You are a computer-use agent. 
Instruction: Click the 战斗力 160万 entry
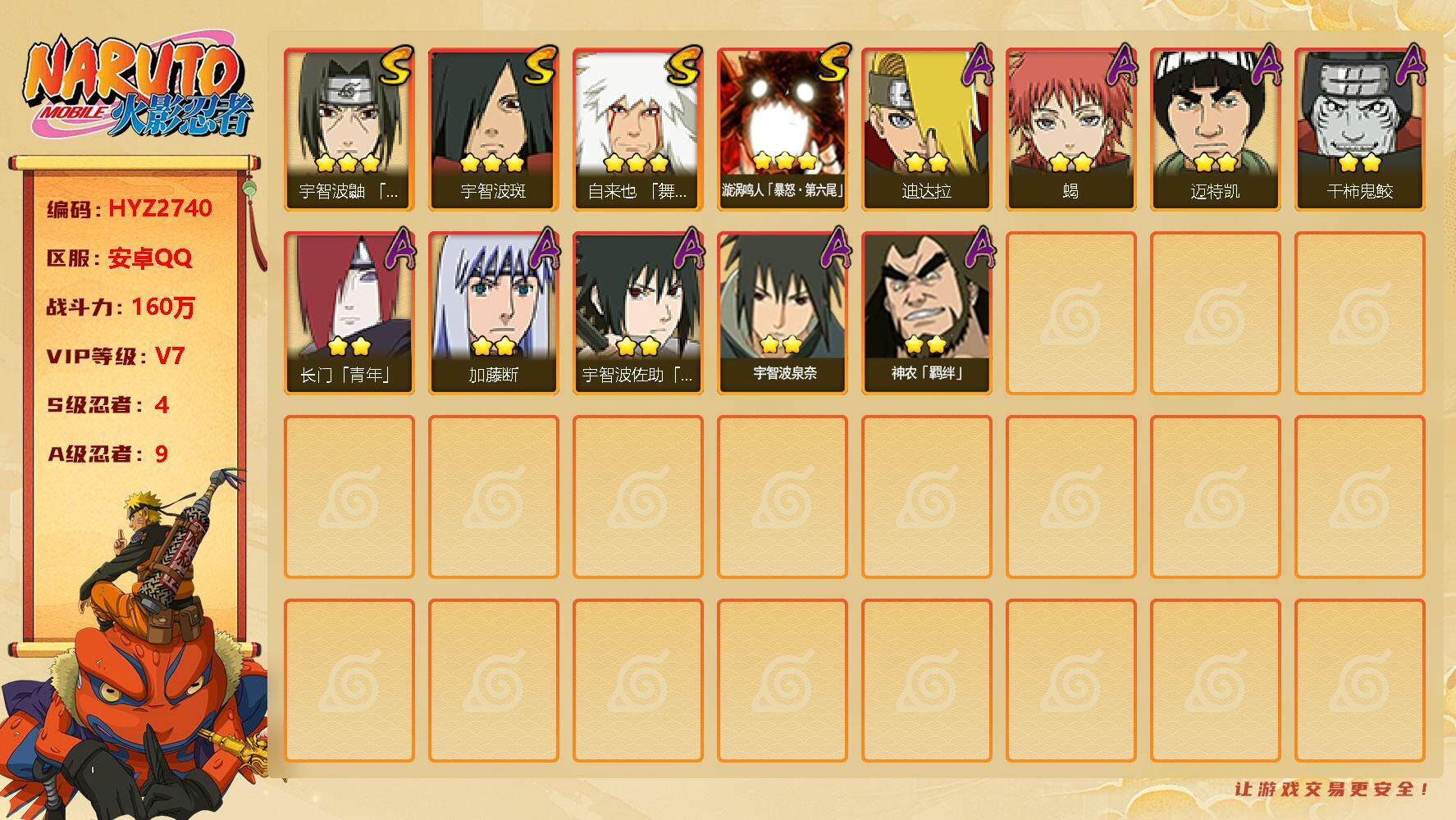point(121,307)
